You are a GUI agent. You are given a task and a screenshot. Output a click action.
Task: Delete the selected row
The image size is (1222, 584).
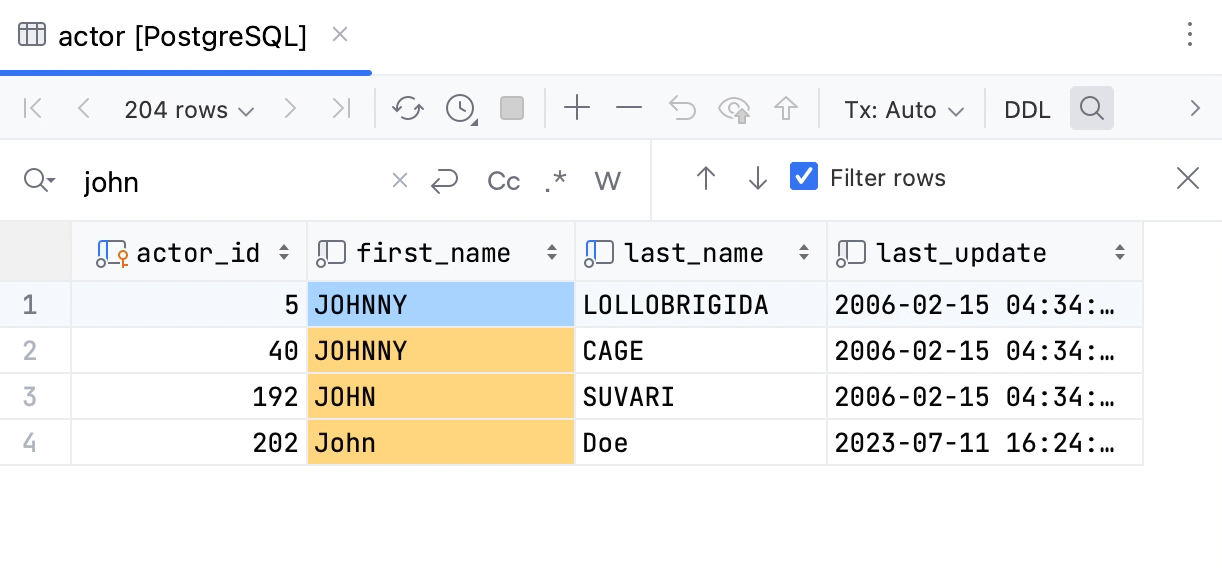[x=629, y=109]
